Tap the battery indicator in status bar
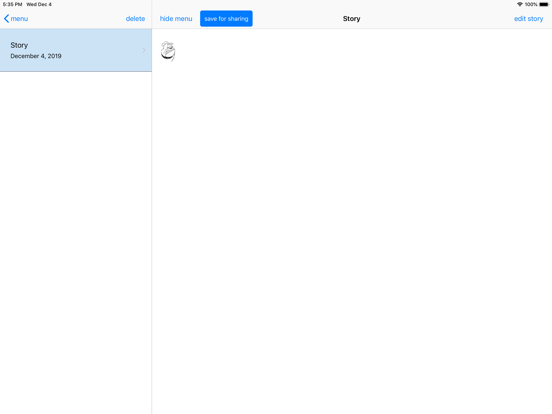 pyautogui.click(x=544, y=4)
